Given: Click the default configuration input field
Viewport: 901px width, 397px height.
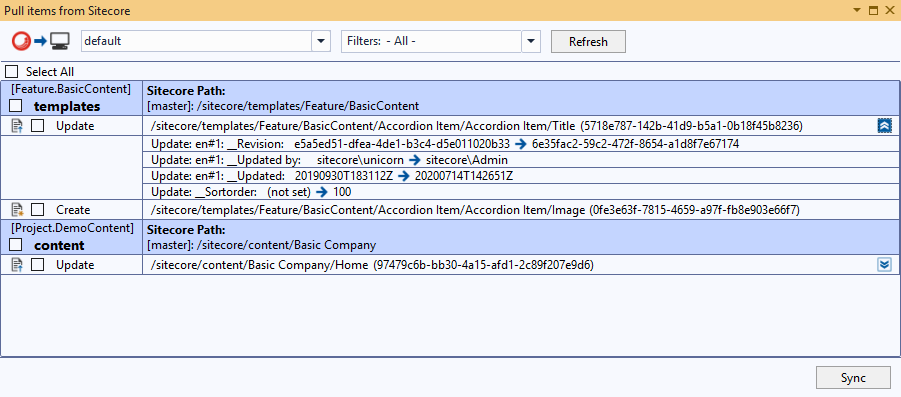Looking at the screenshot, I should pyautogui.click(x=197, y=41).
